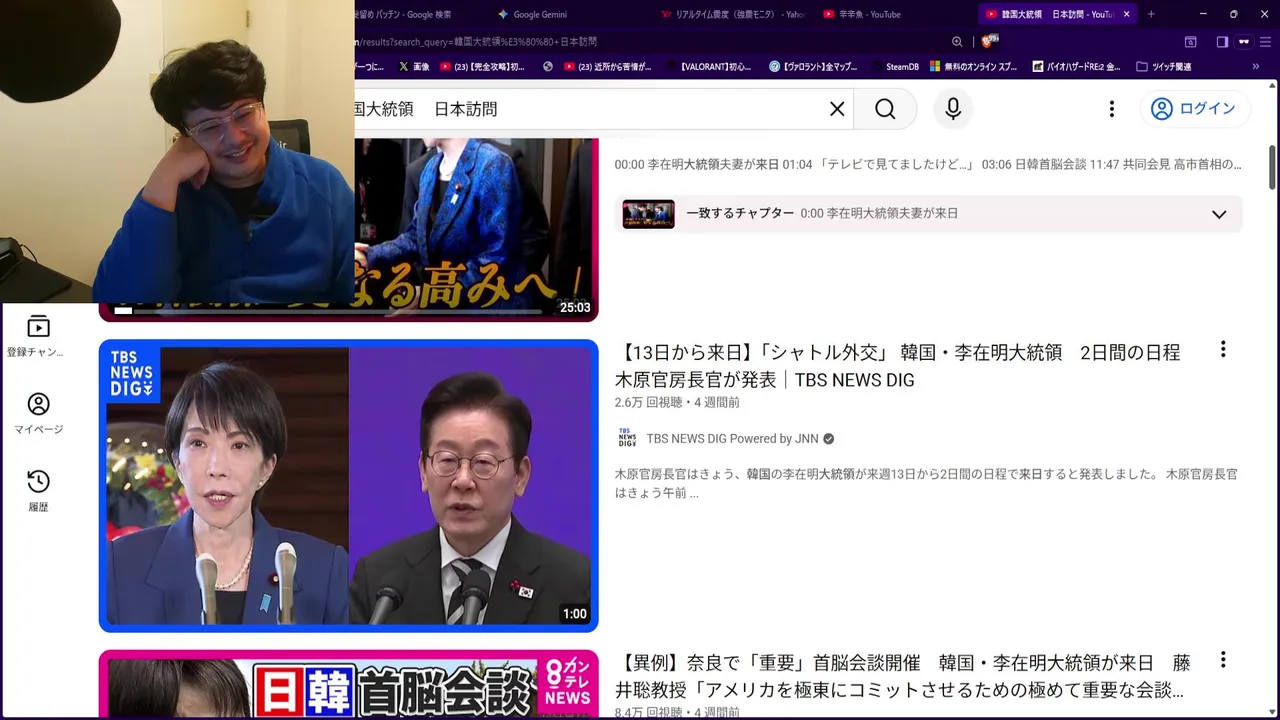Click the zoom magnifier icon in address bar
Image resolution: width=1280 pixels, height=720 pixels.
coord(957,42)
